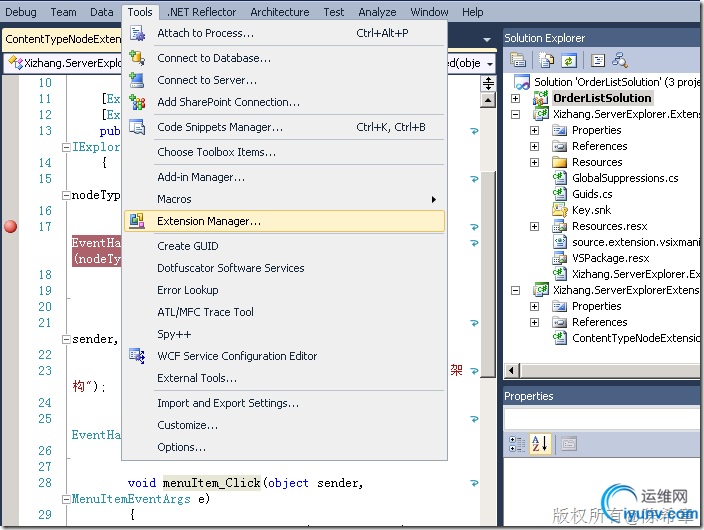Open the .NET Reflector menu
Screen dimensions: 704x530
201,12
